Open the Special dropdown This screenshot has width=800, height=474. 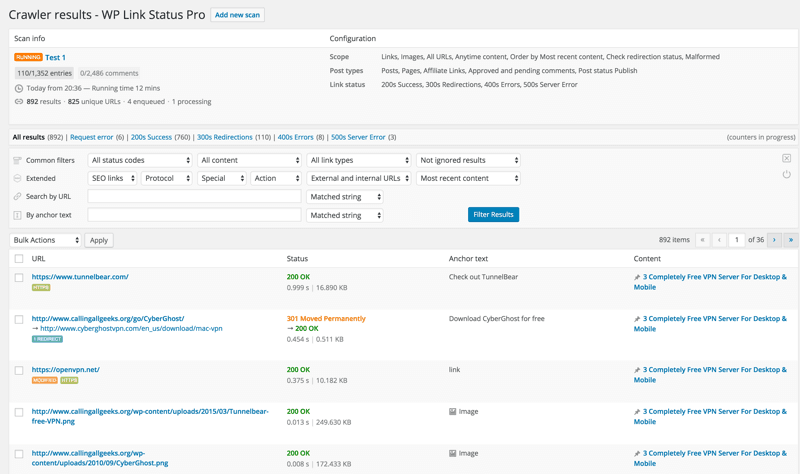(x=221, y=178)
